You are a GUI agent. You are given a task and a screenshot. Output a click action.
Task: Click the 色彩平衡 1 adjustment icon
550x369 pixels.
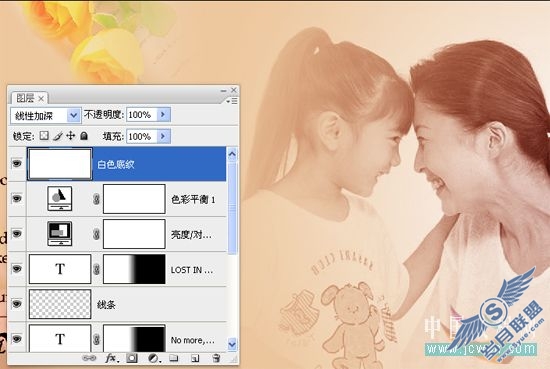[x=60, y=199]
